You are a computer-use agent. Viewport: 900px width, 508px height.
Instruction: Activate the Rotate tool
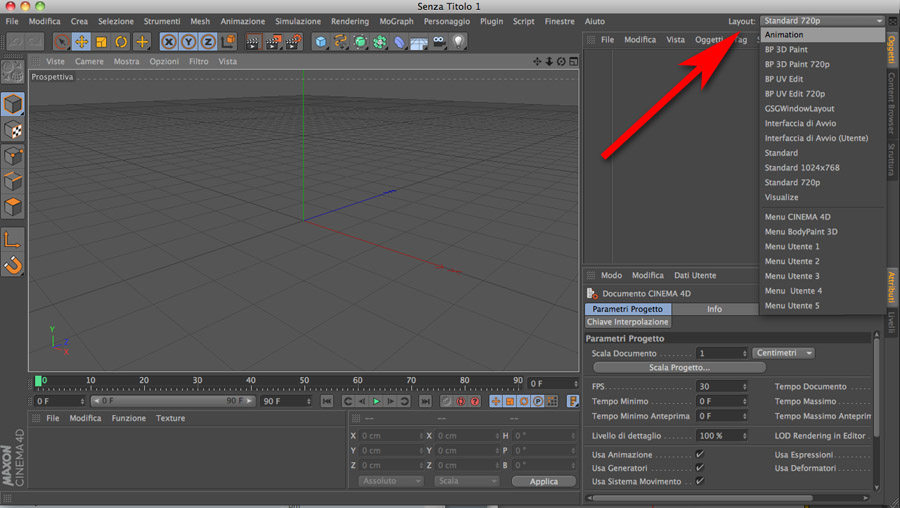[x=121, y=41]
